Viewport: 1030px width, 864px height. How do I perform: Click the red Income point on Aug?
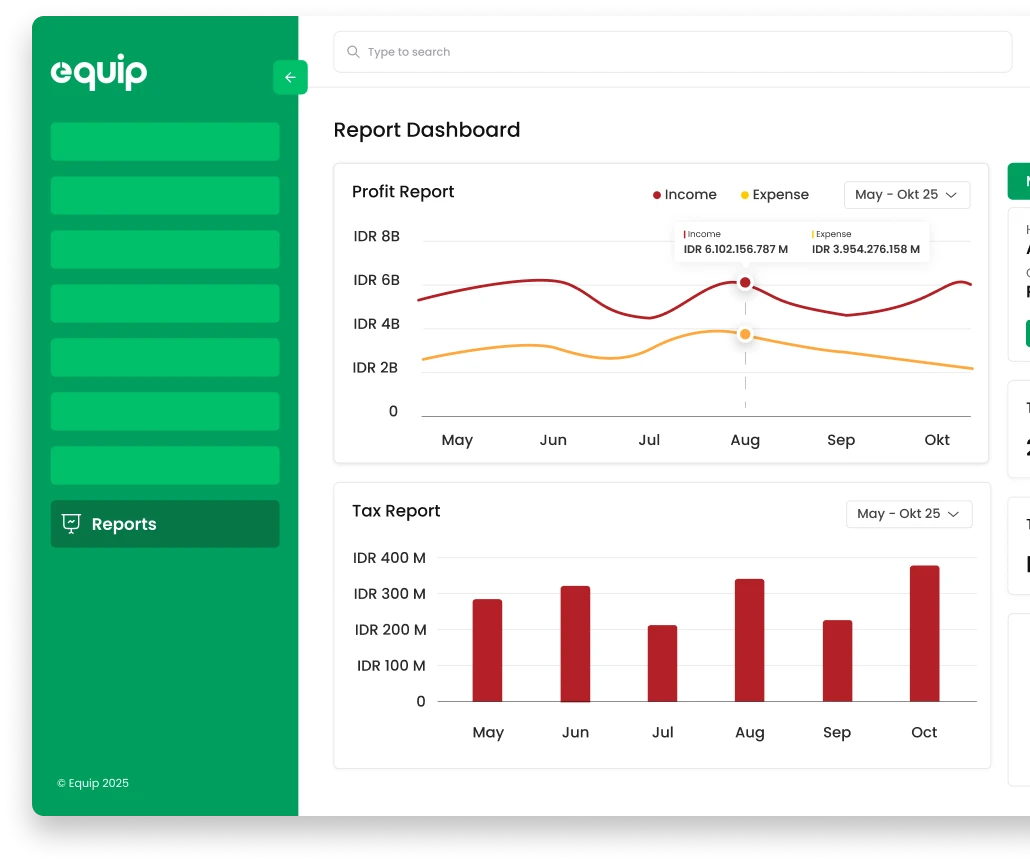tap(745, 283)
